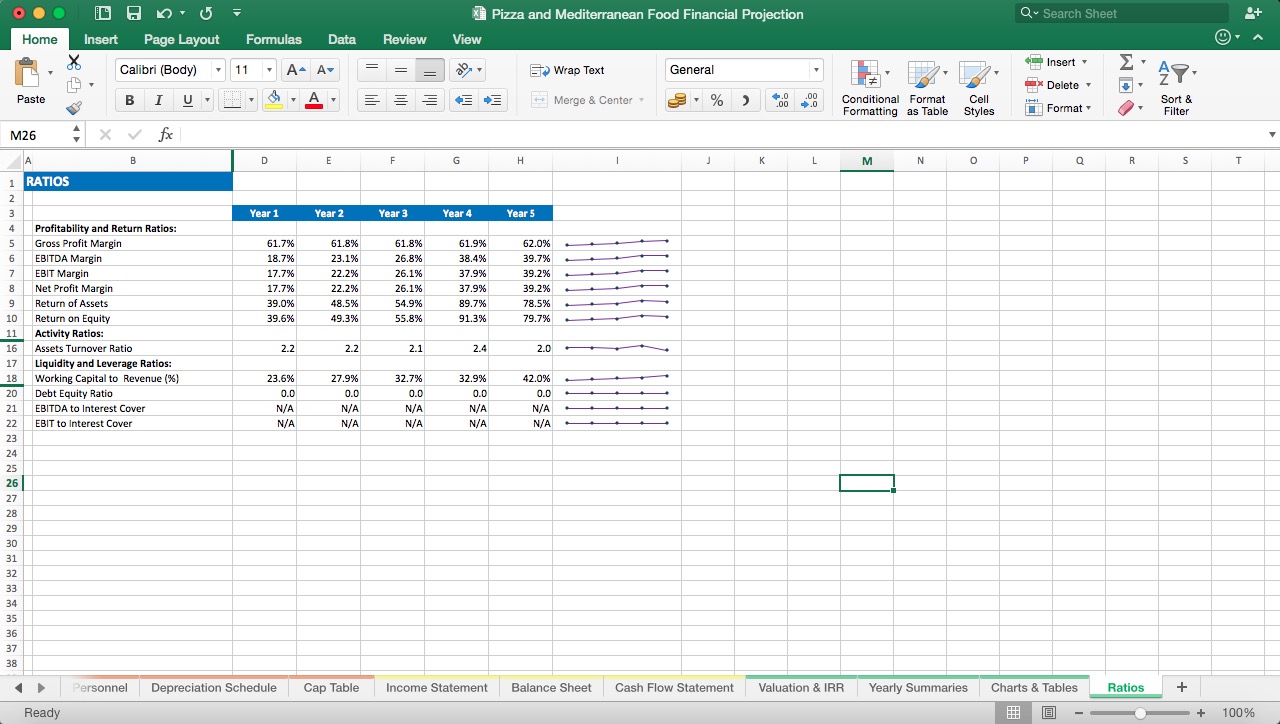Open Sort & Filter
The height and width of the screenshot is (724, 1280).
tap(1176, 88)
